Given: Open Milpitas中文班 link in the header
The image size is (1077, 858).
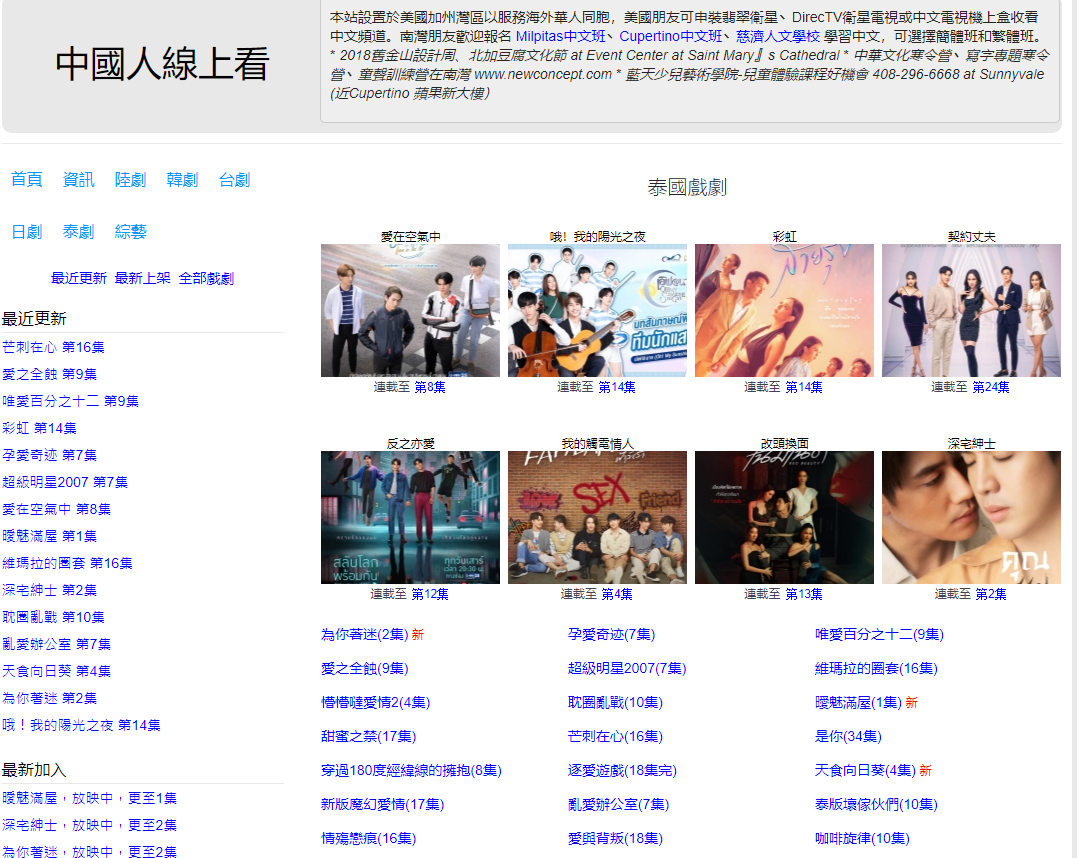Looking at the screenshot, I should tap(560, 36).
